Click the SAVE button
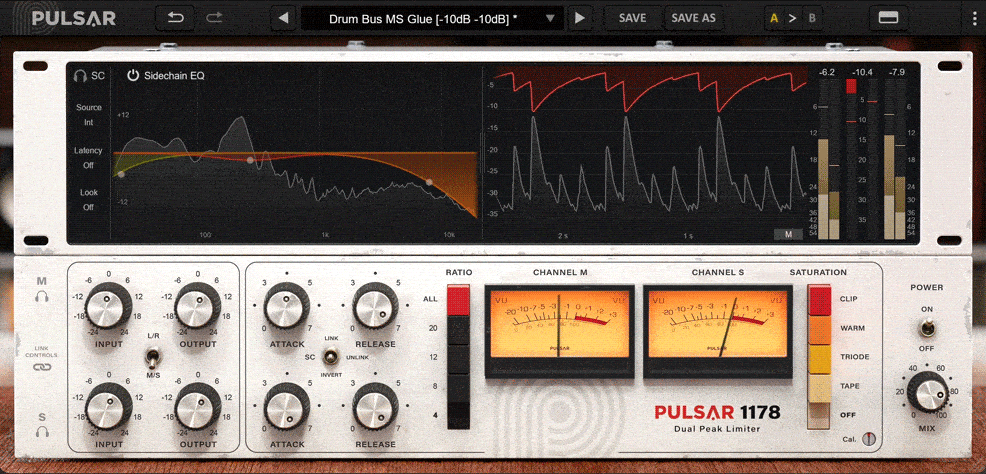Viewport: 986px width, 474px height. (x=633, y=18)
